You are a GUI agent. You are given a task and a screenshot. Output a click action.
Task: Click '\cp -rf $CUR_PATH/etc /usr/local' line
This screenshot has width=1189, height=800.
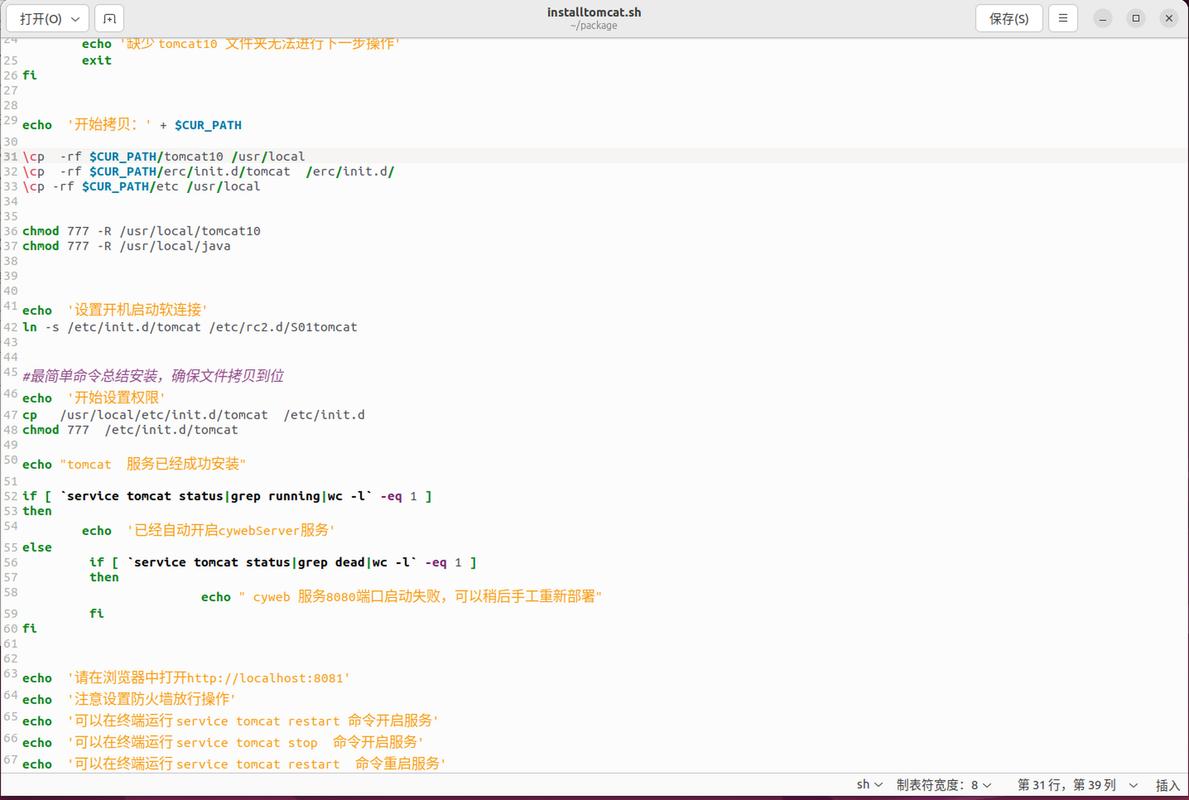point(141,186)
